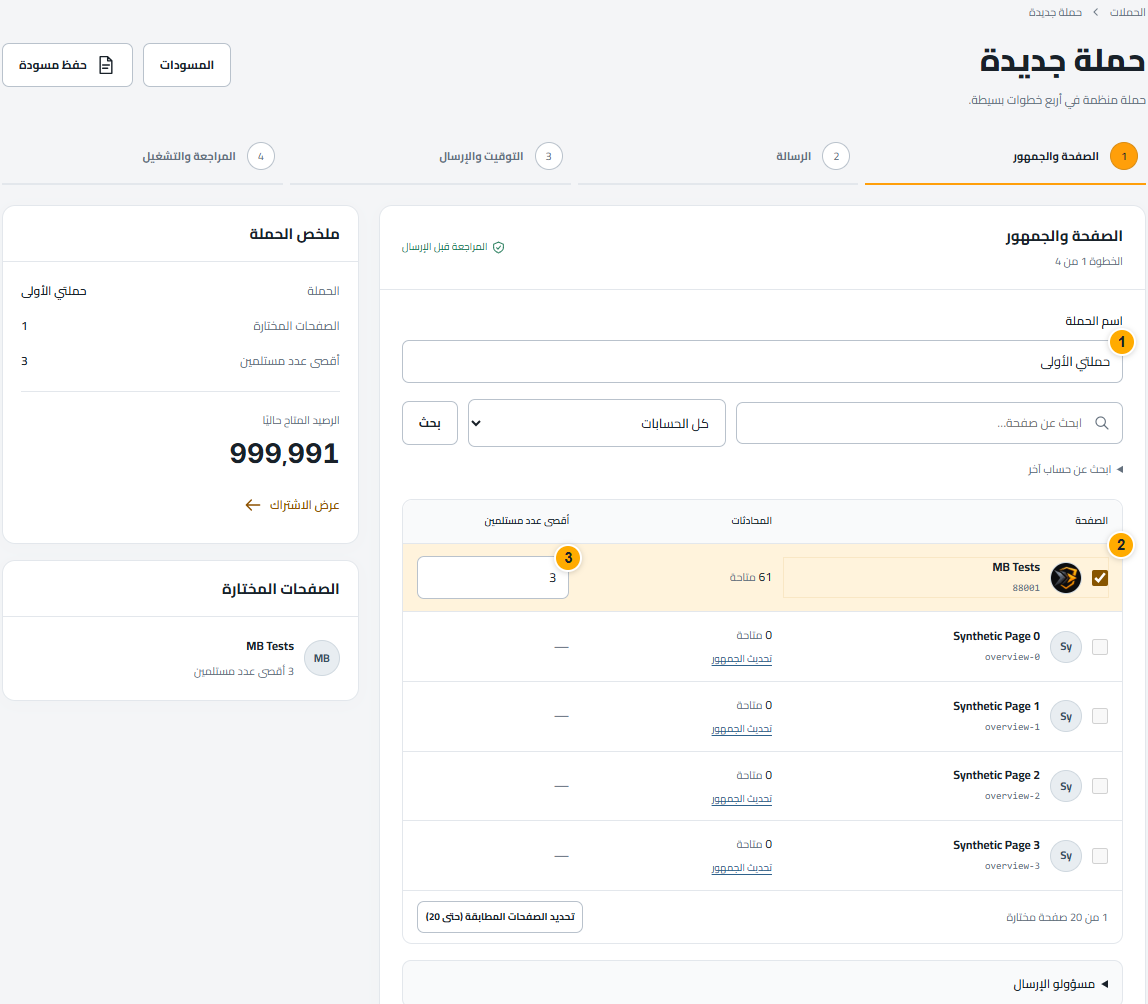Click the overview-0 page ID text

pyautogui.click(x=1012, y=657)
